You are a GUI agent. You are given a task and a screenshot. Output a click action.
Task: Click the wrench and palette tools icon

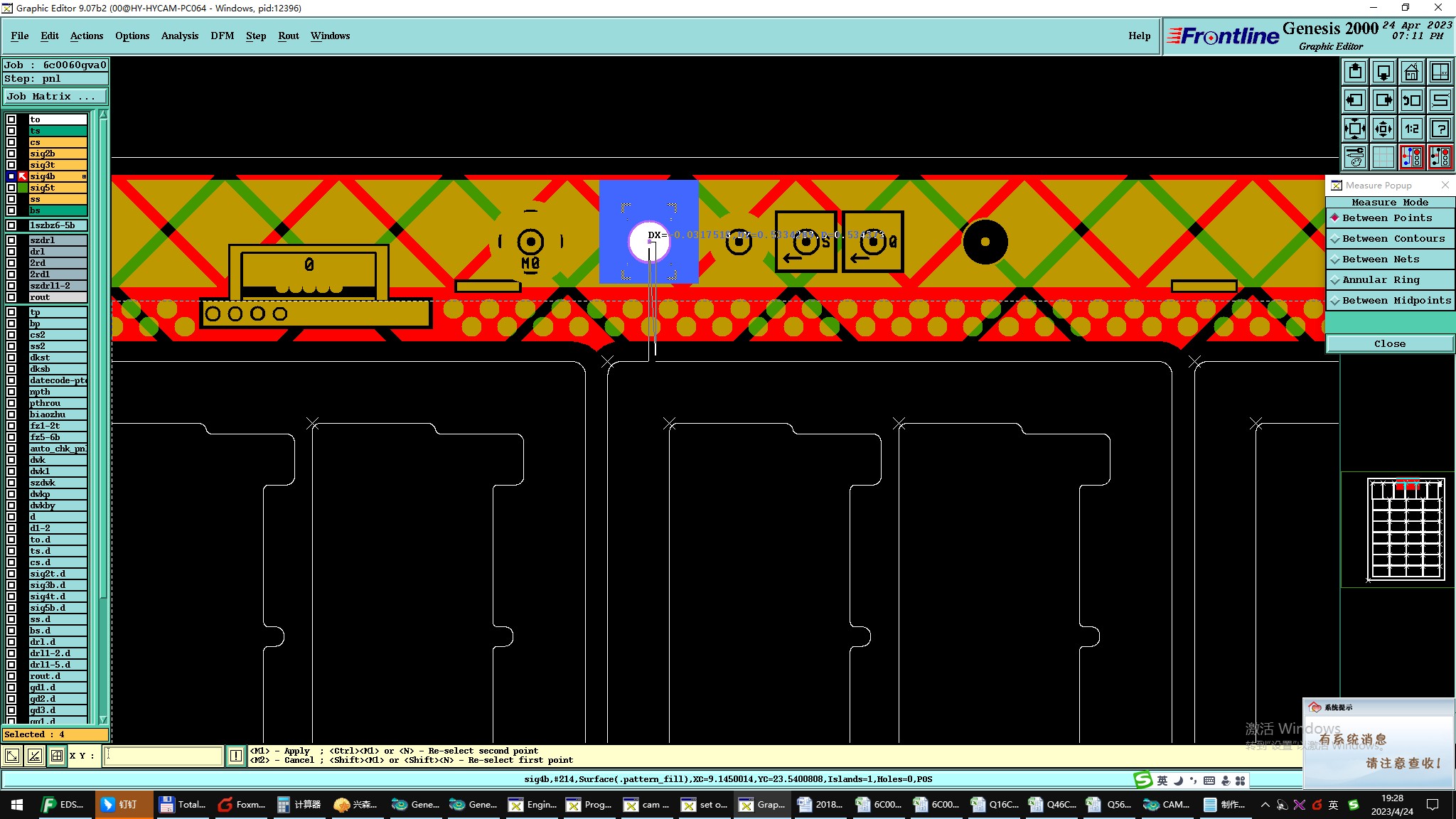pos(1355,156)
